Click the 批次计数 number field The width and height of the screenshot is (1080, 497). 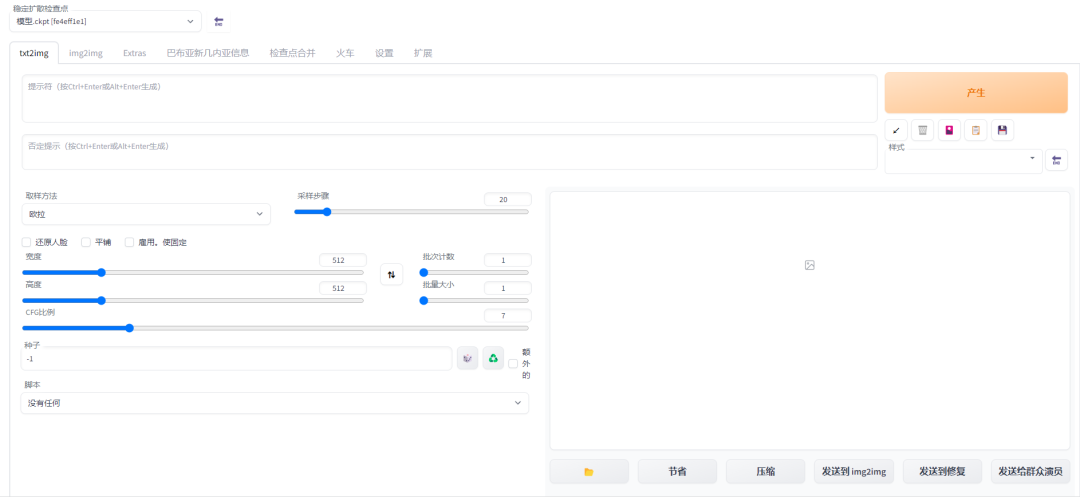coord(508,260)
